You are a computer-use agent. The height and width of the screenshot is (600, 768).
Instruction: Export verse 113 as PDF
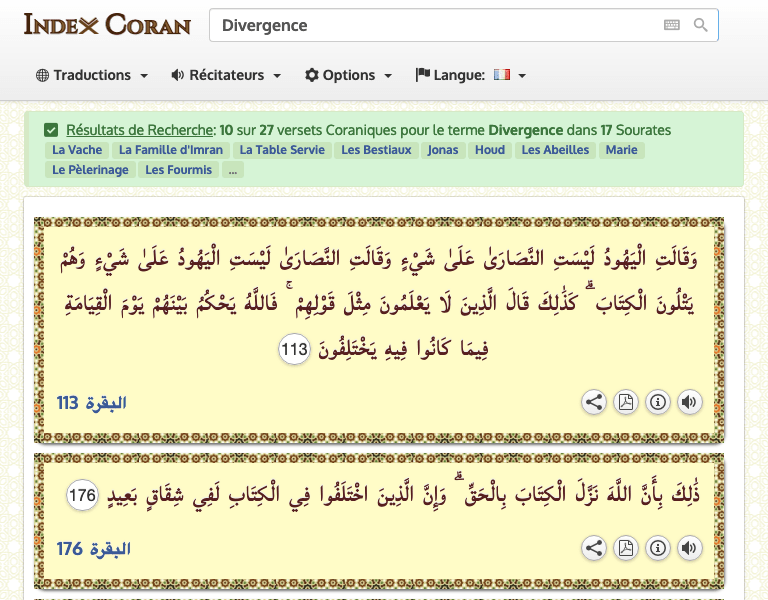click(x=625, y=403)
